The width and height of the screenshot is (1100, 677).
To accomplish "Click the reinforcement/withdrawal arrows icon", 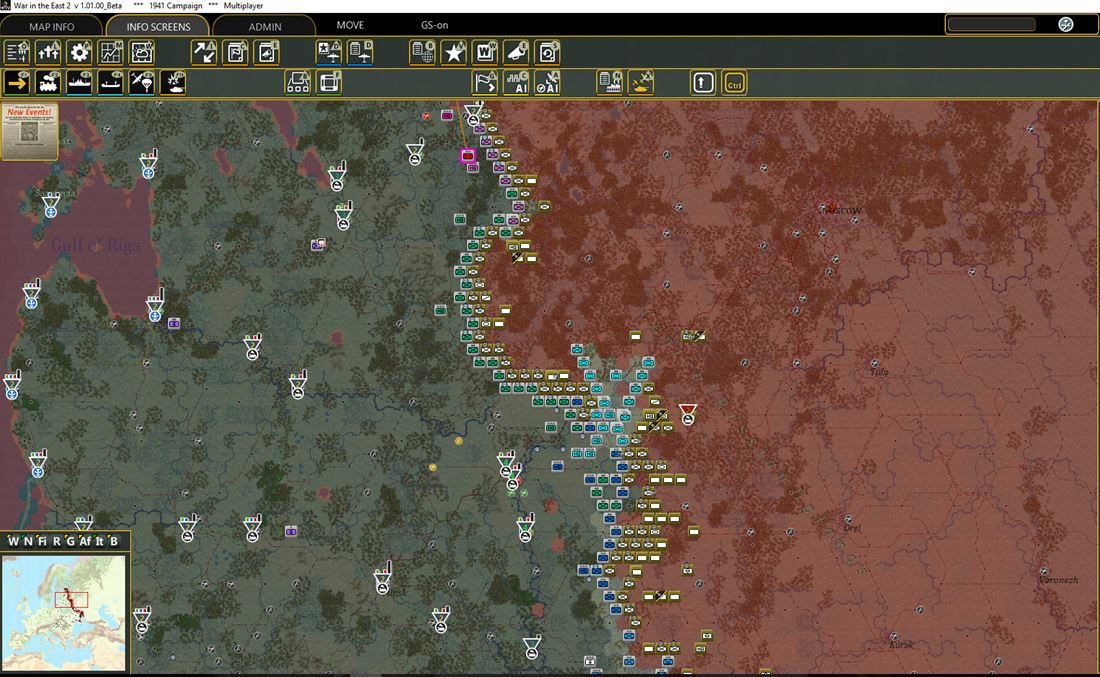I will (204, 53).
